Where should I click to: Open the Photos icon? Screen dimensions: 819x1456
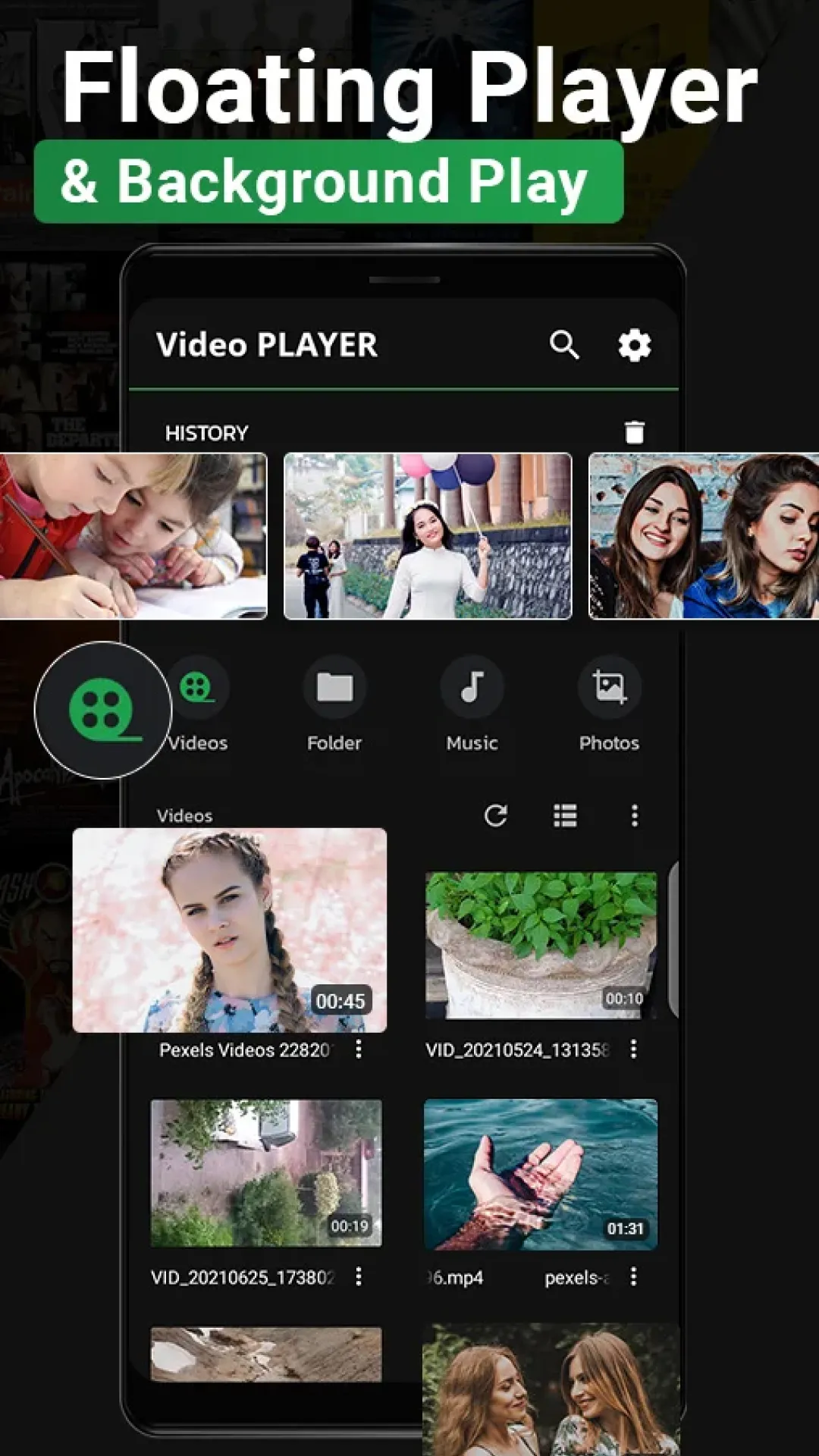coord(609,687)
